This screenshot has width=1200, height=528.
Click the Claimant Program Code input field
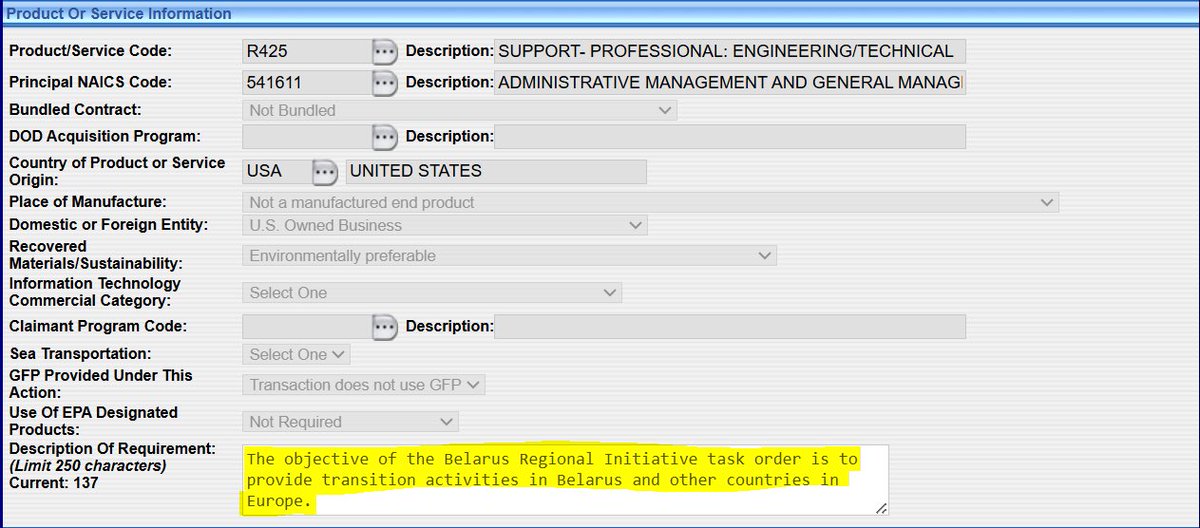point(308,326)
